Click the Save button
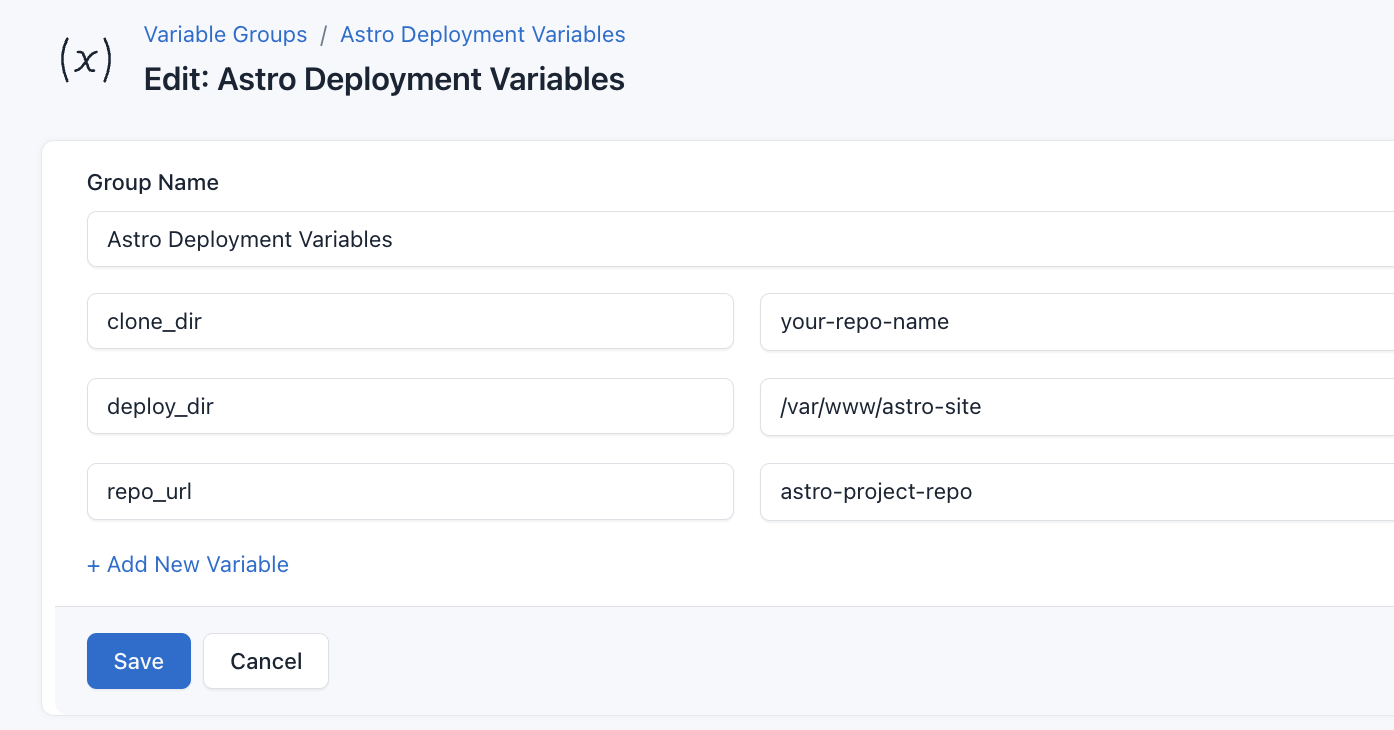Viewport: 1394px width, 730px height. pos(138,661)
